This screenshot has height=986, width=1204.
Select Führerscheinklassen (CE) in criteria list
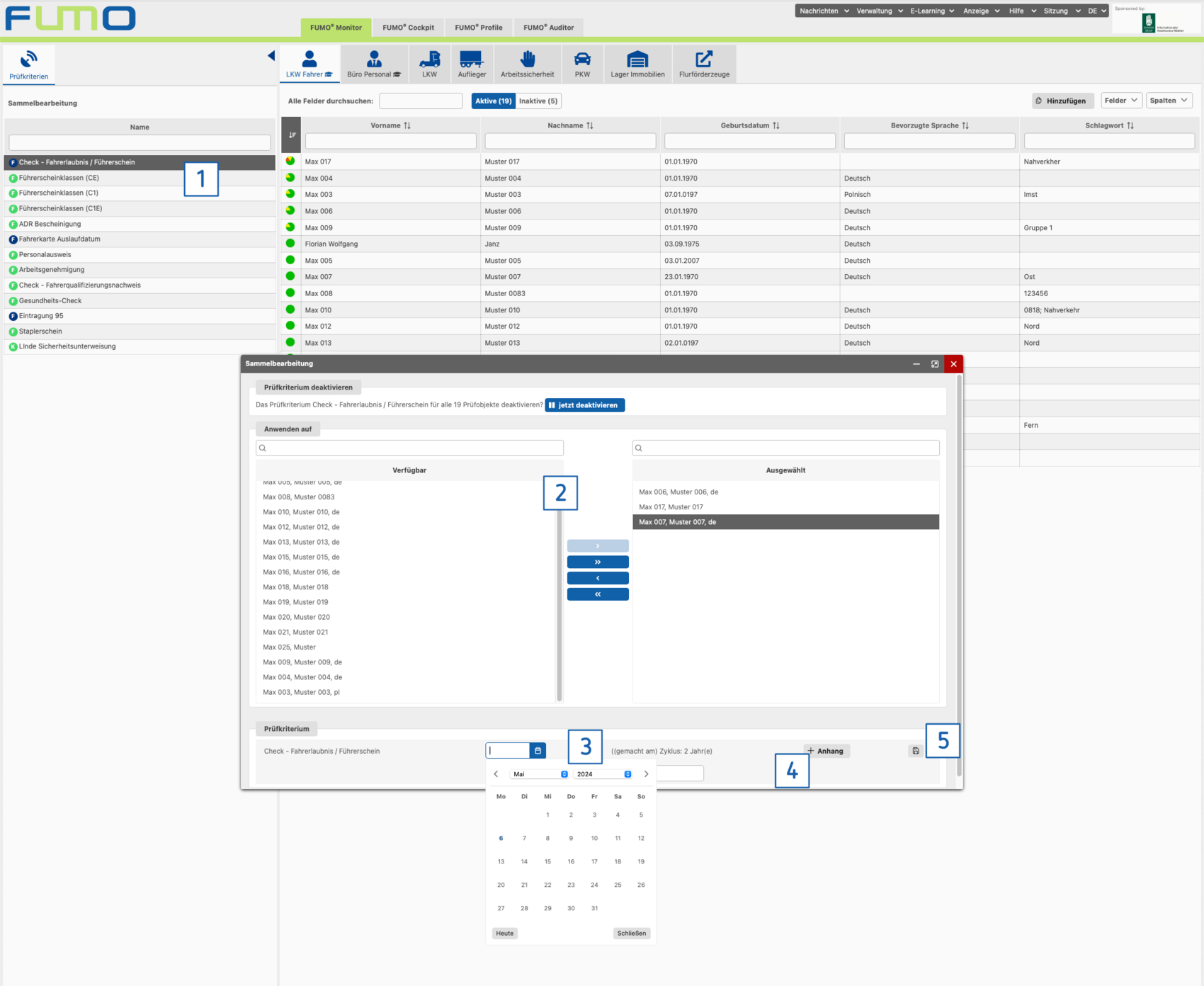(59, 178)
